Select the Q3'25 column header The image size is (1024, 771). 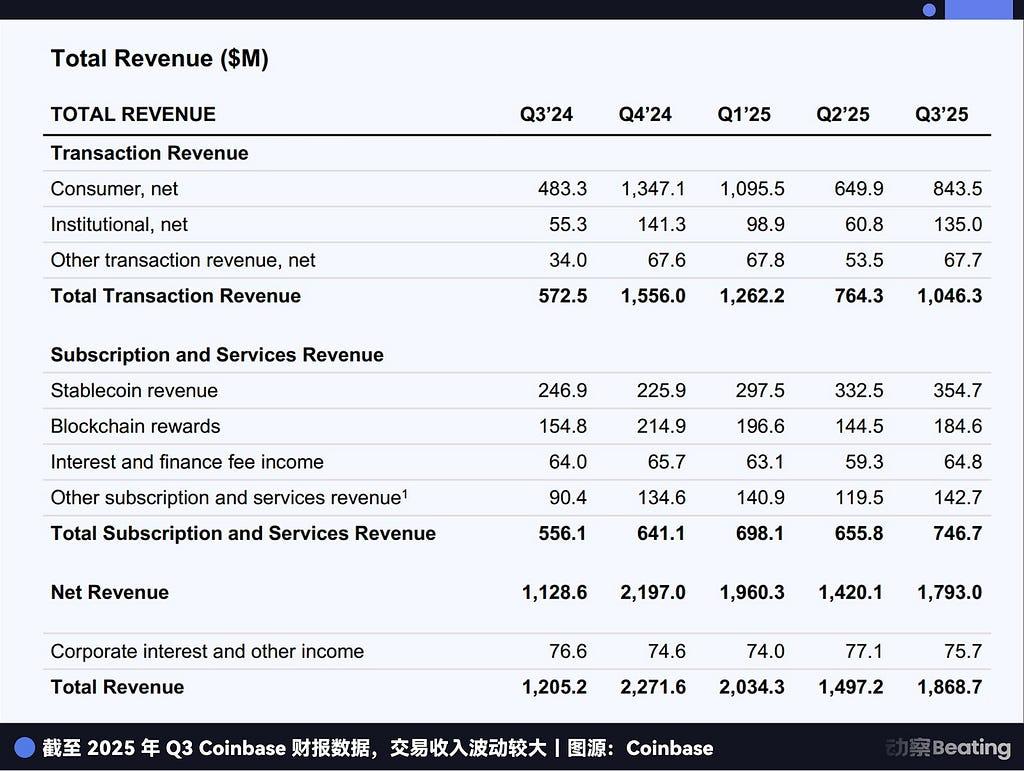point(942,114)
